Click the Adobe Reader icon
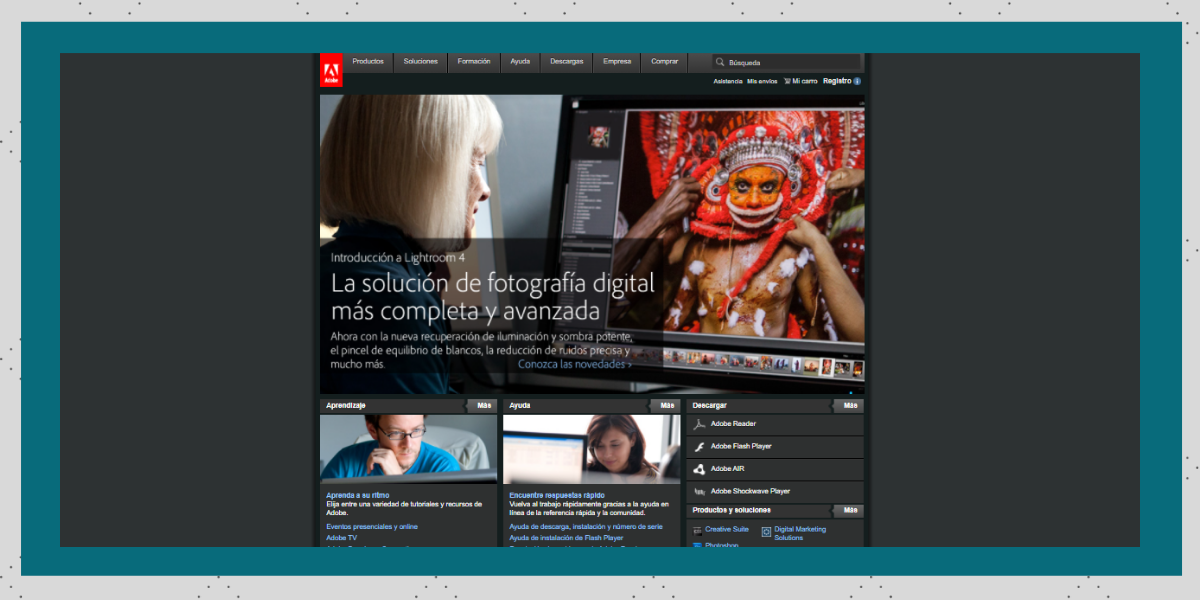This screenshot has height=600, width=1200. click(700, 424)
